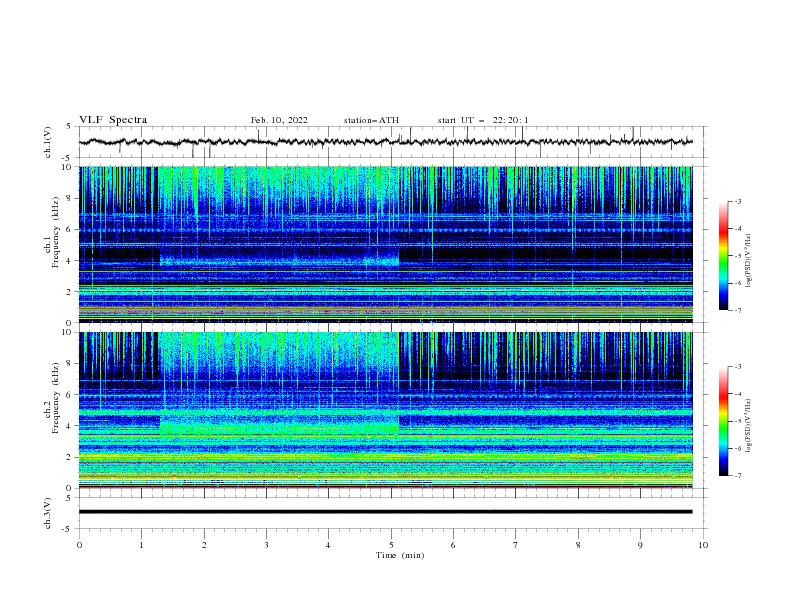Click the ch.1 spectrogram color bar
This screenshot has height=612, width=792.
click(724, 256)
